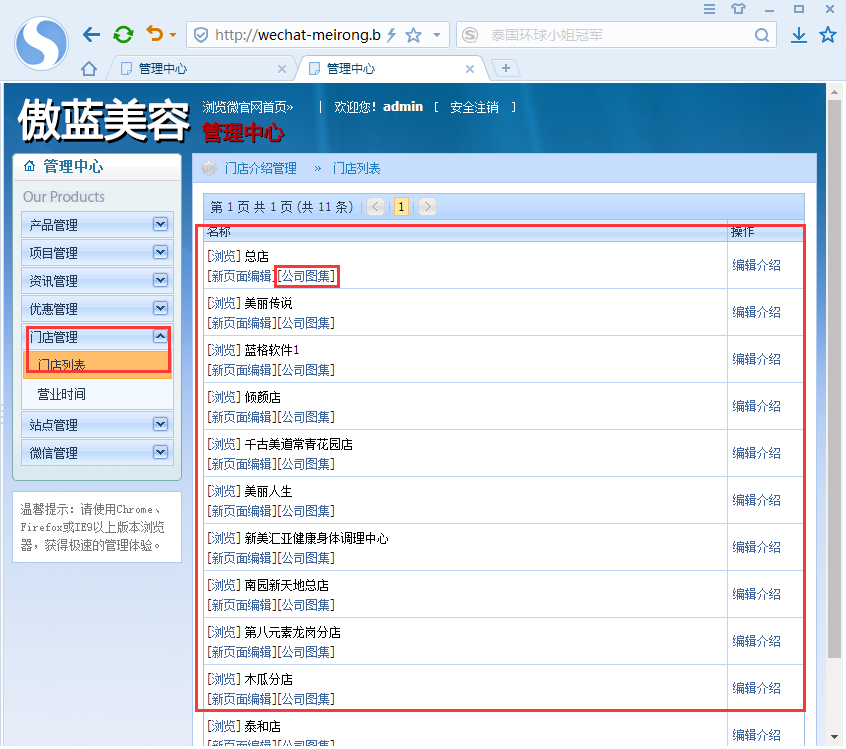
Task: Collapse the 门店管理 section
Action: pyautogui.click(x=159, y=336)
